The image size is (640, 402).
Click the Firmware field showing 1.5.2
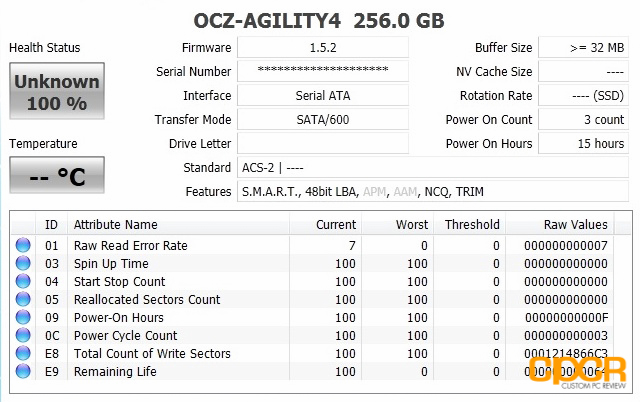(x=323, y=48)
